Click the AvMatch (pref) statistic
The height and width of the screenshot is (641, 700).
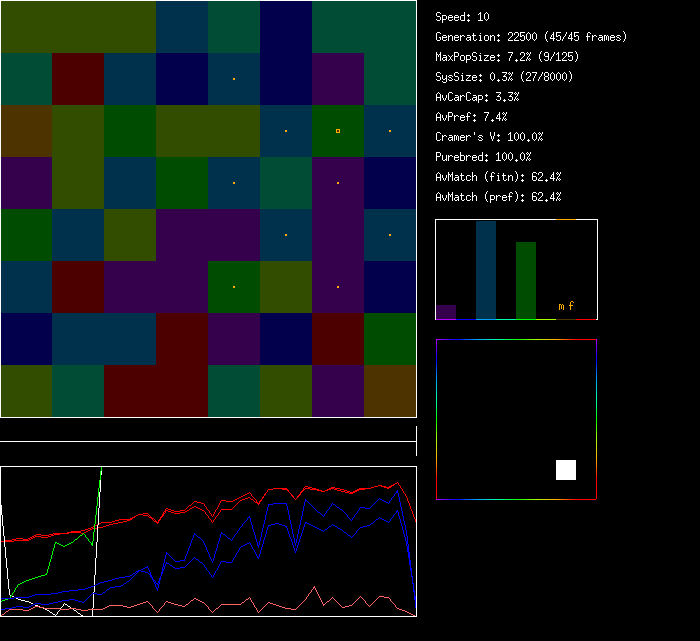pyautogui.click(x=499, y=197)
